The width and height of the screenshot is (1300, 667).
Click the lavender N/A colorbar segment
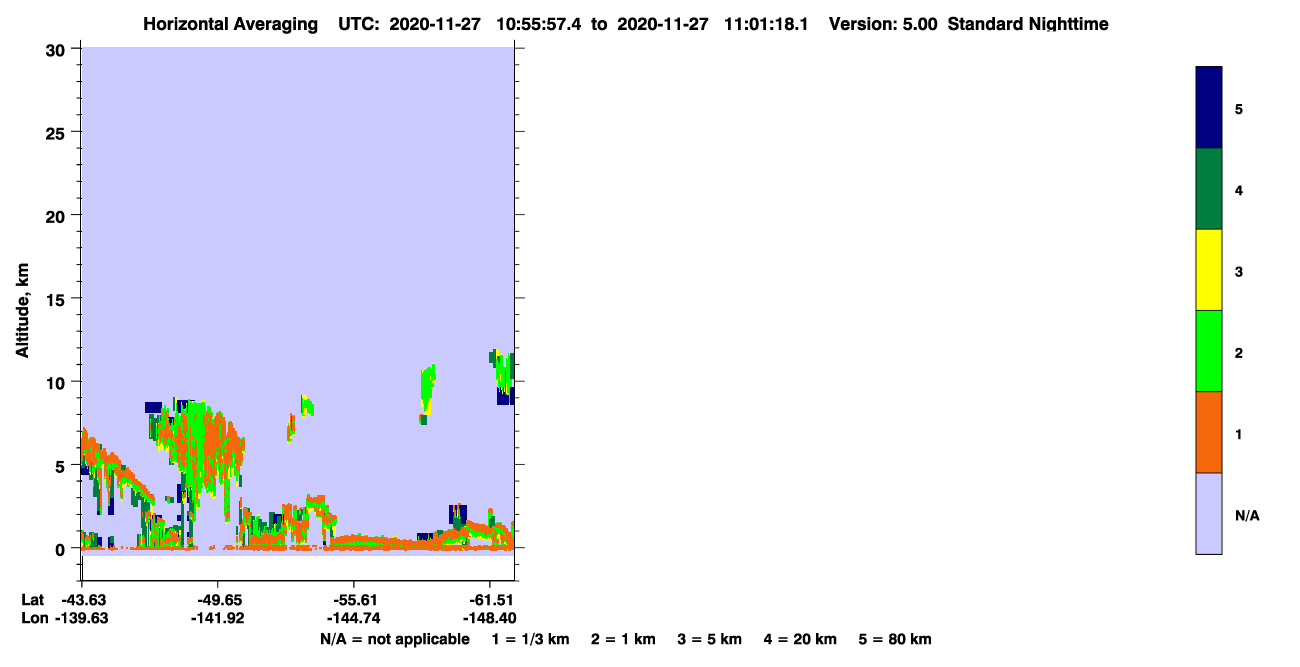point(1209,513)
